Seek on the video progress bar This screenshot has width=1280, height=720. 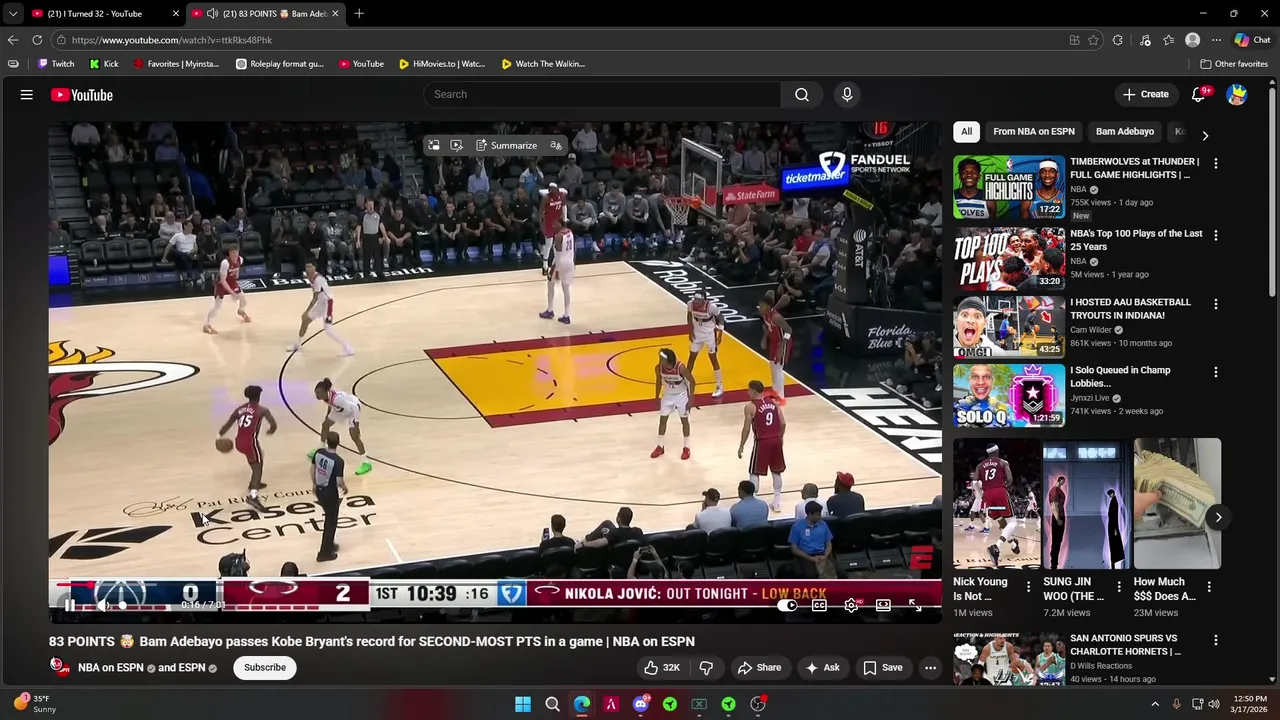pyautogui.click(x=495, y=585)
